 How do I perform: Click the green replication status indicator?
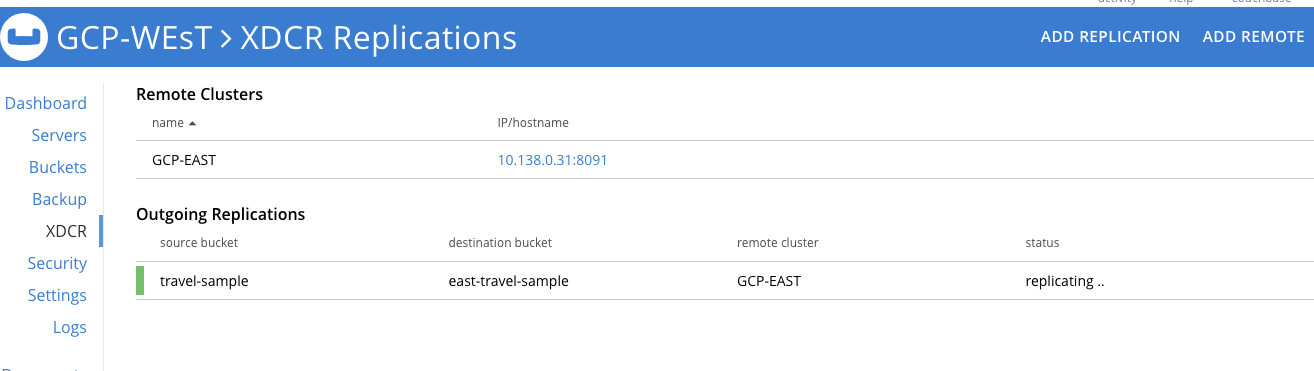pyautogui.click(x=140, y=281)
